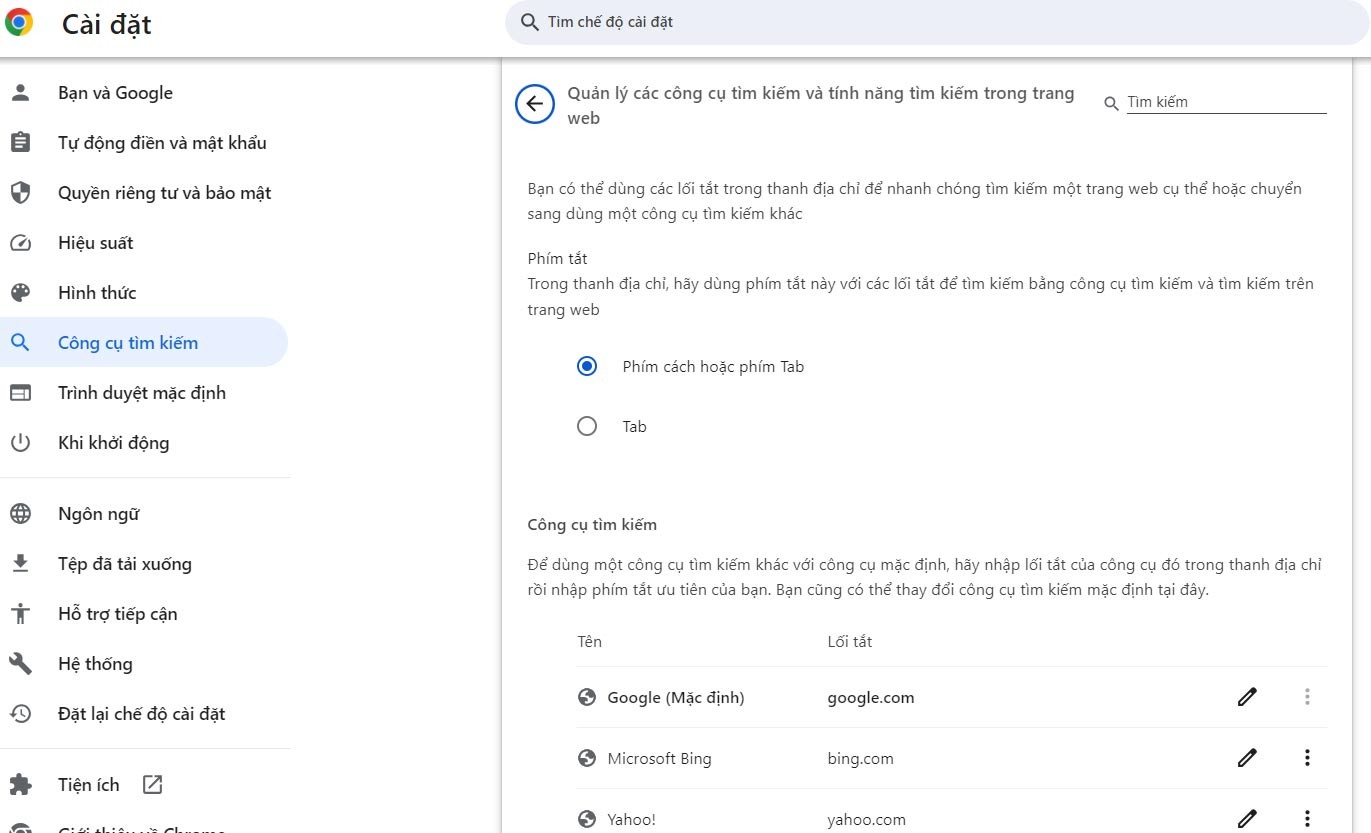Select "Phím cách hoặc phím Tab" radio option

point(587,366)
